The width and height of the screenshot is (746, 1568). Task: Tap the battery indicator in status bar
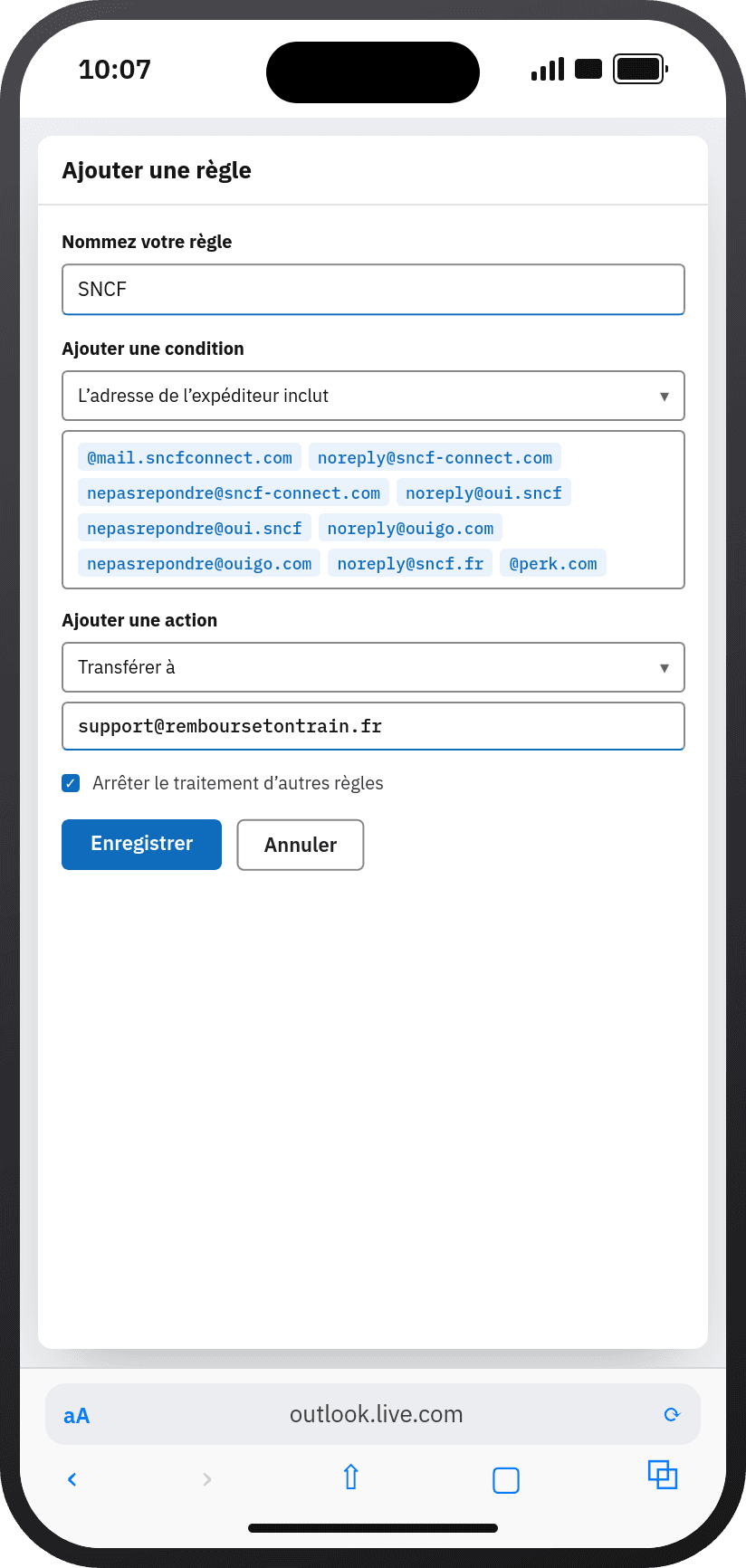pos(640,69)
